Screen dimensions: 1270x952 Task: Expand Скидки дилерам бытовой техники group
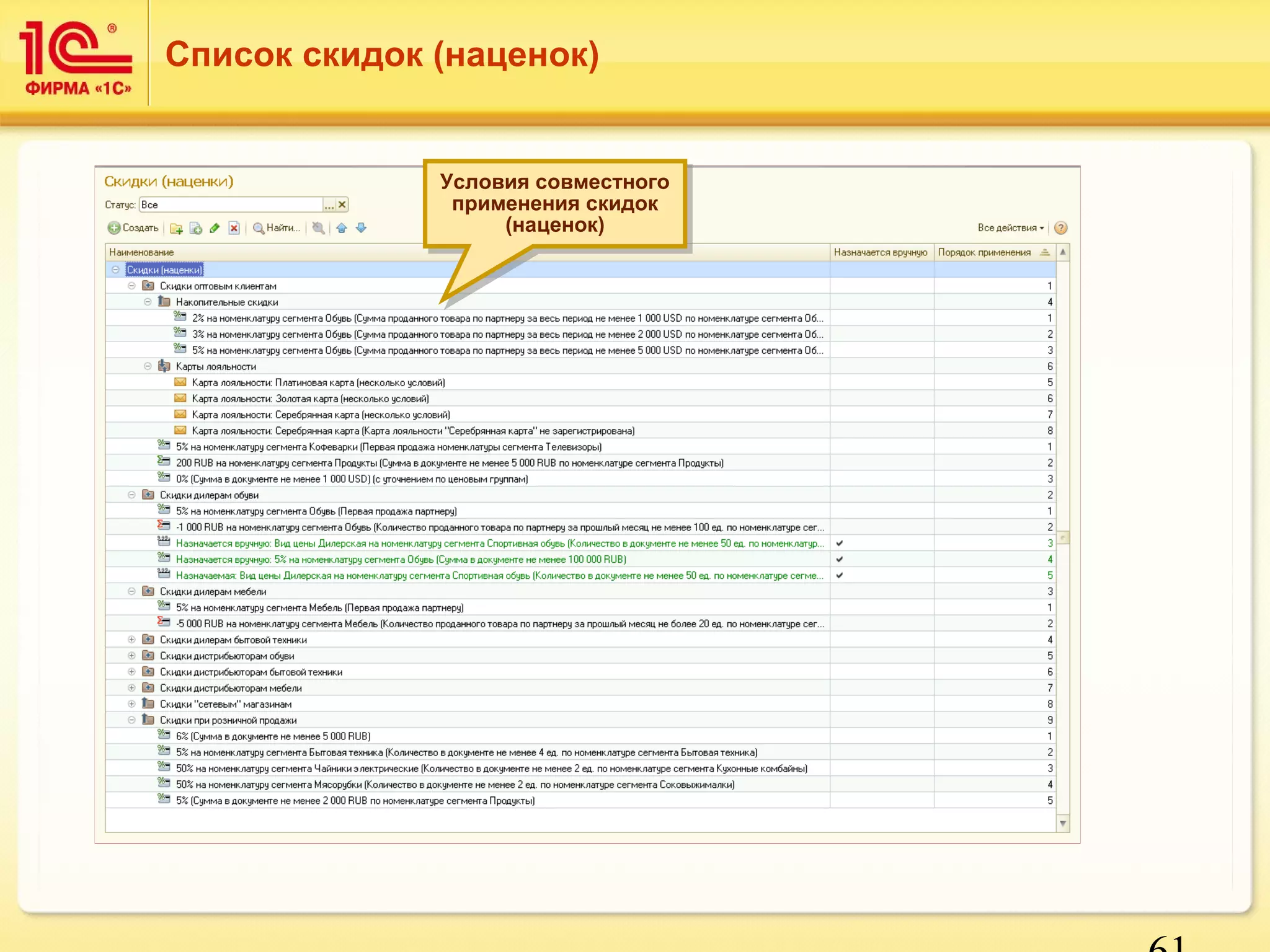tap(131, 640)
